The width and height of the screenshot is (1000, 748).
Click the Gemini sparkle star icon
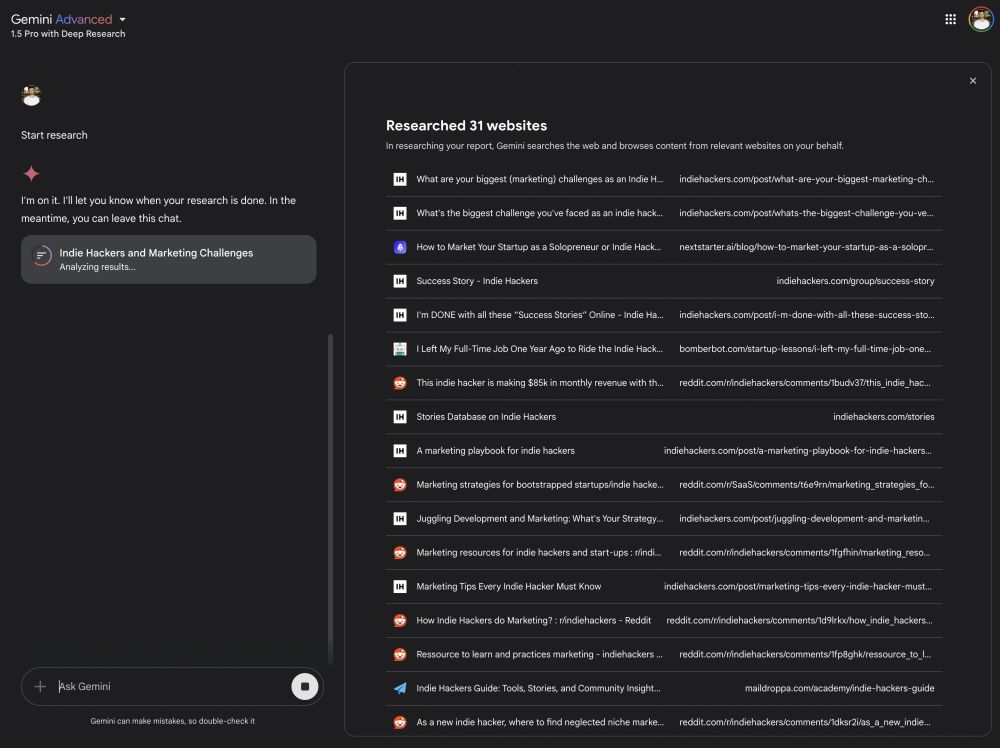[x=31, y=173]
